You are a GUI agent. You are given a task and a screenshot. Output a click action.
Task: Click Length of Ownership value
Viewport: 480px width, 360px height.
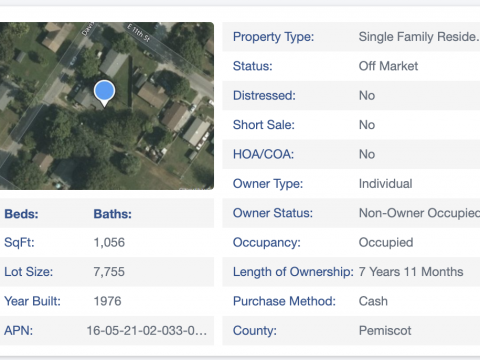411,272
